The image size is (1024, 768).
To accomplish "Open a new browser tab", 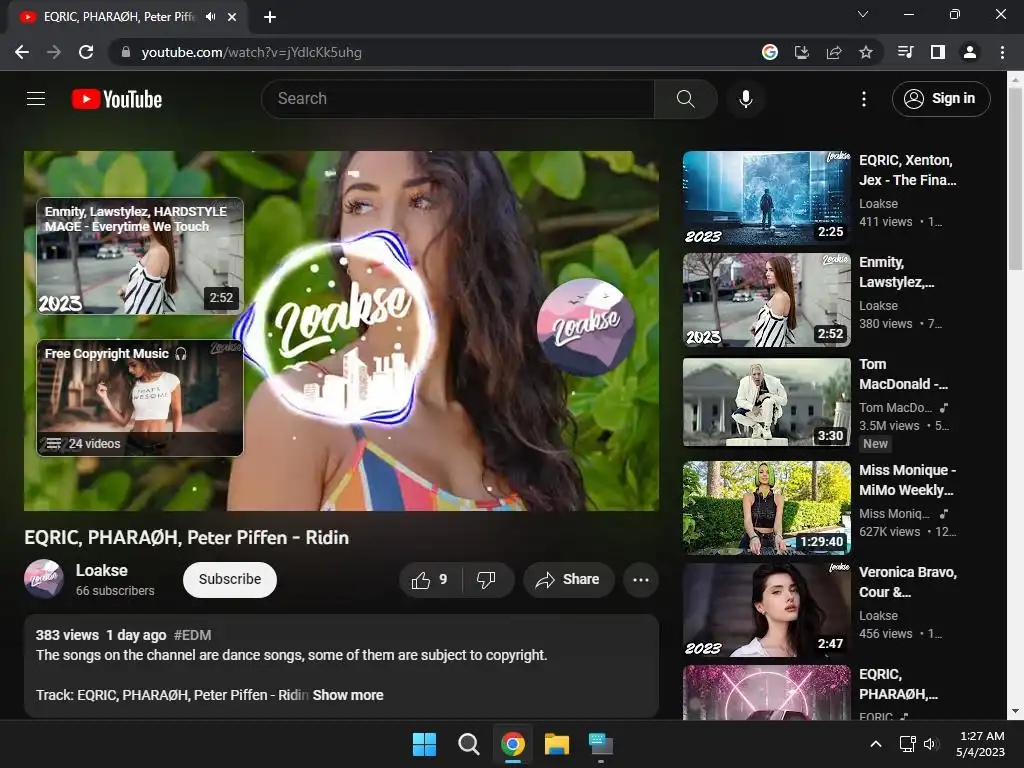I will 270,17.
